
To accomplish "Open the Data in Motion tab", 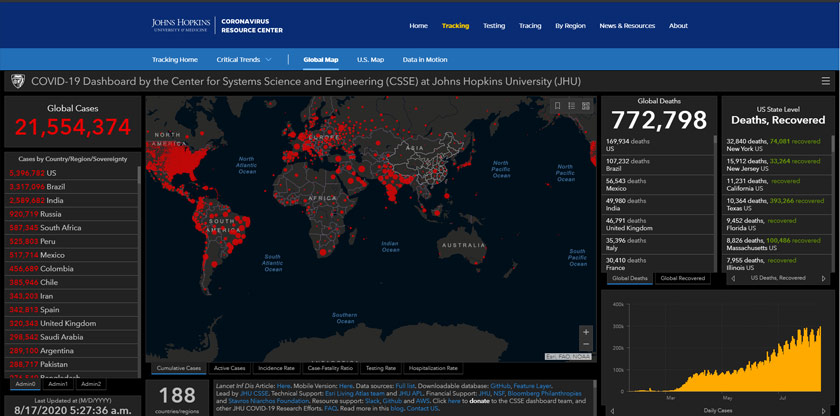I will click(425, 59).
